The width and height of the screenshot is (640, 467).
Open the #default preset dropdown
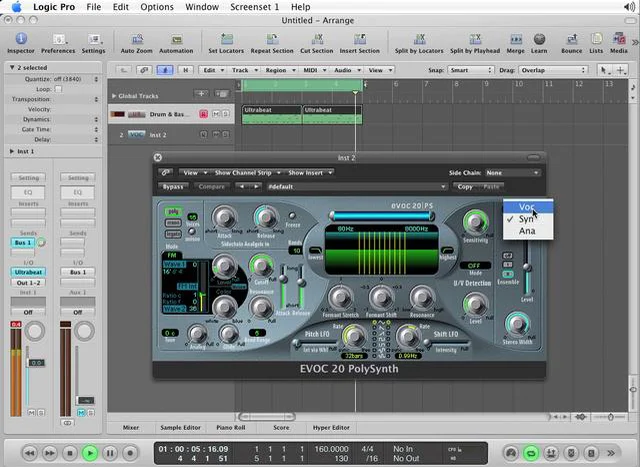tap(356, 187)
